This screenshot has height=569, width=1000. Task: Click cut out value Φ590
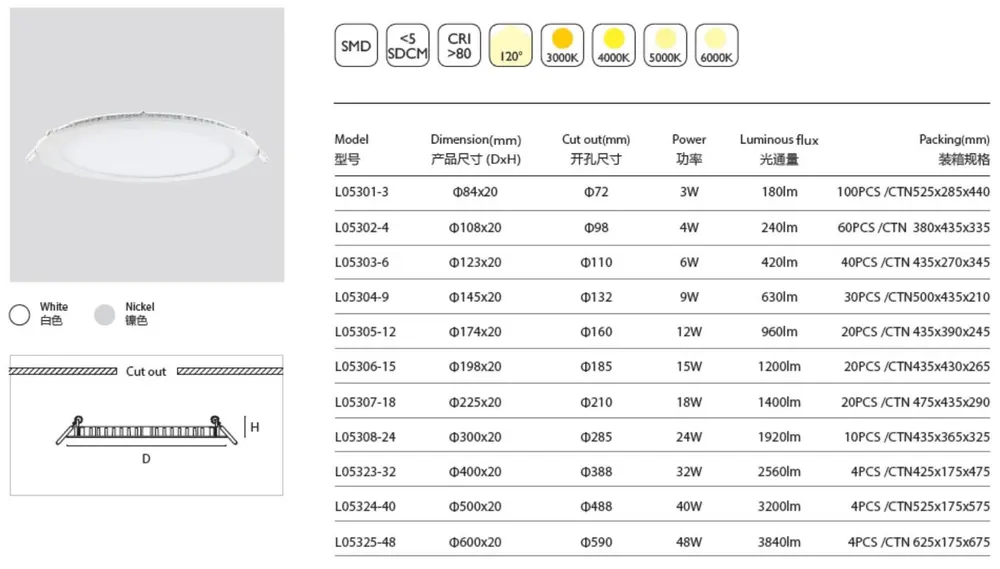point(596,542)
